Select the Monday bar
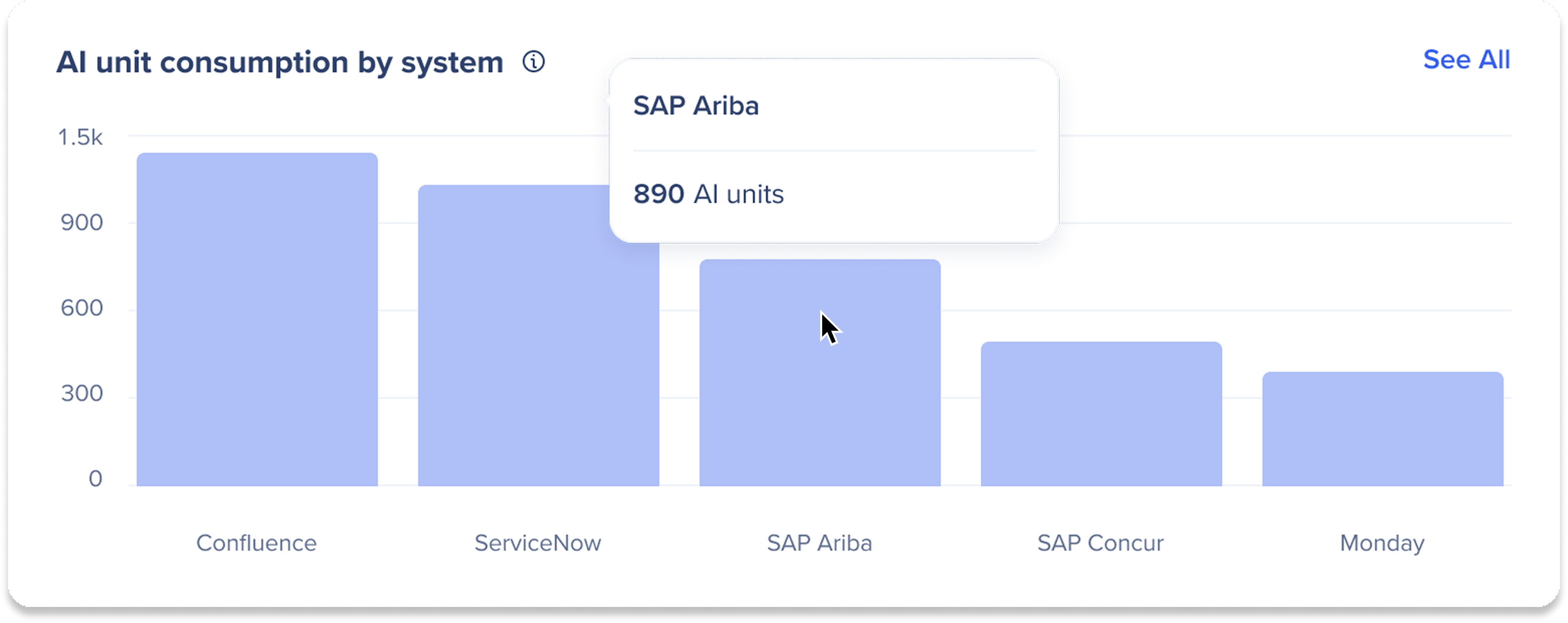This screenshot has height=623, width=1568. [x=1383, y=429]
